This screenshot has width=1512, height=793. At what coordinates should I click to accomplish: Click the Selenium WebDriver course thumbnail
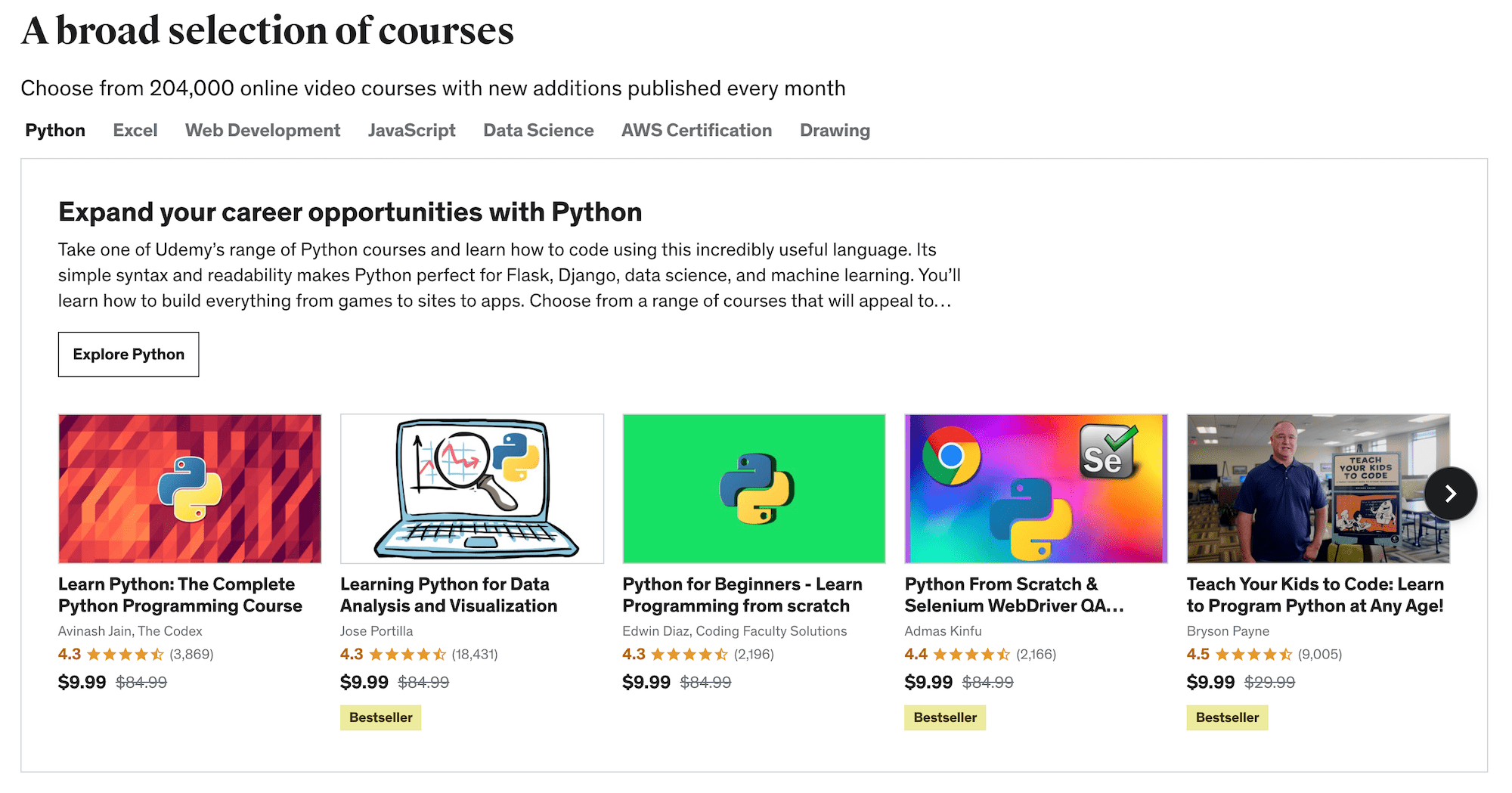click(x=1036, y=488)
